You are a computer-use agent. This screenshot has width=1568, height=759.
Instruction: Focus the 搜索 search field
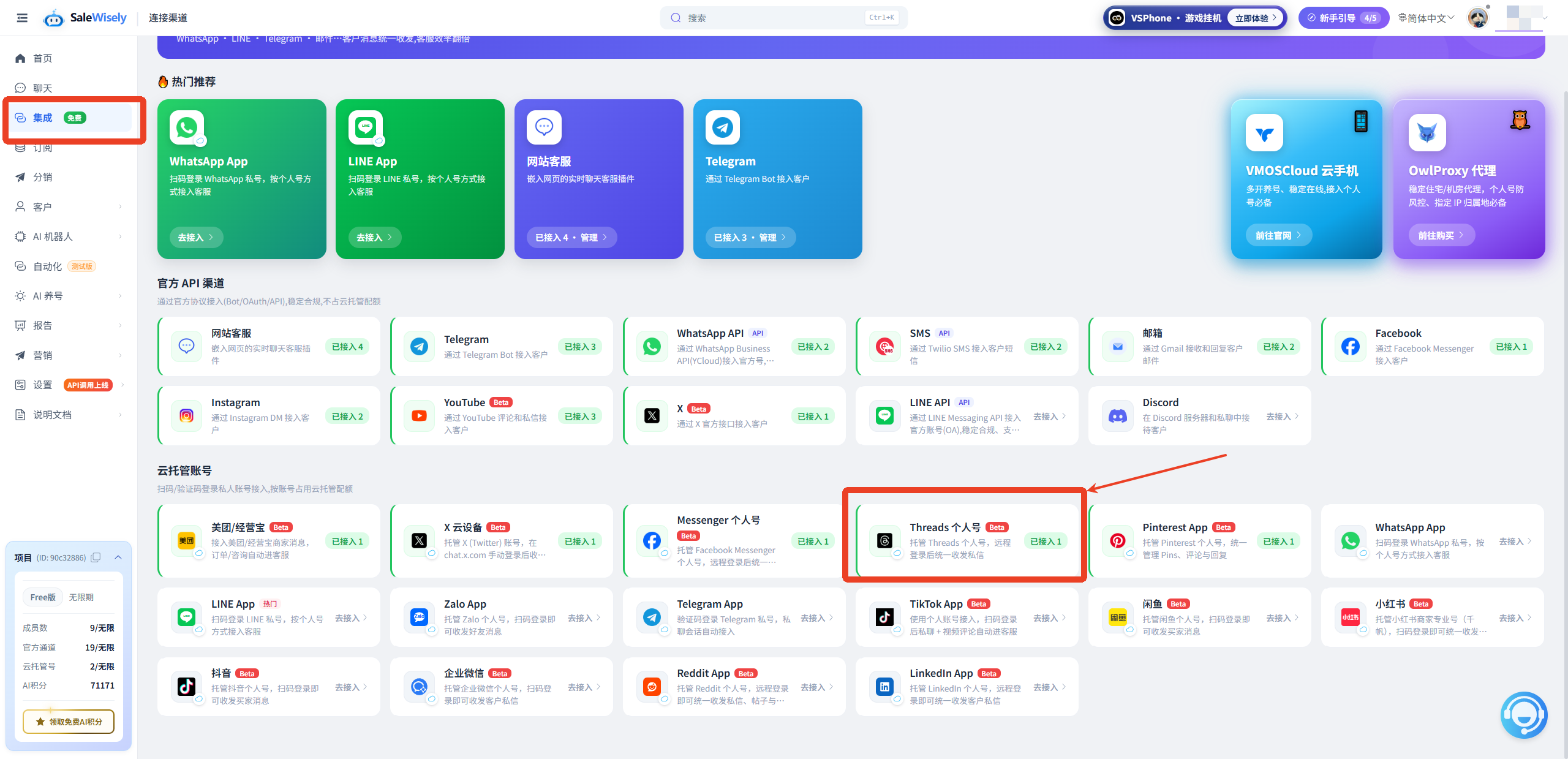coord(784,18)
